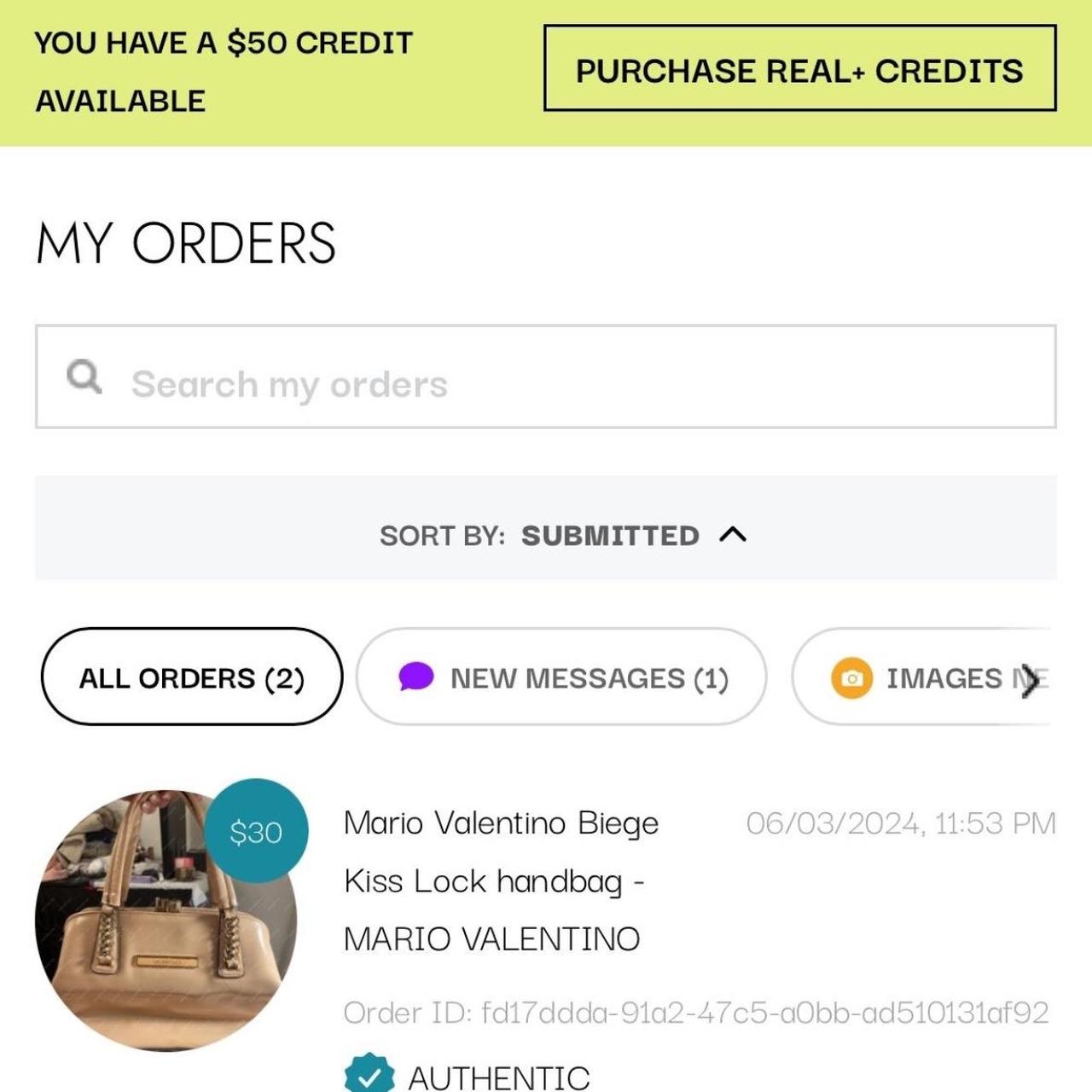Click the My Orders heading
1092x1092 pixels.
click(x=187, y=243)
